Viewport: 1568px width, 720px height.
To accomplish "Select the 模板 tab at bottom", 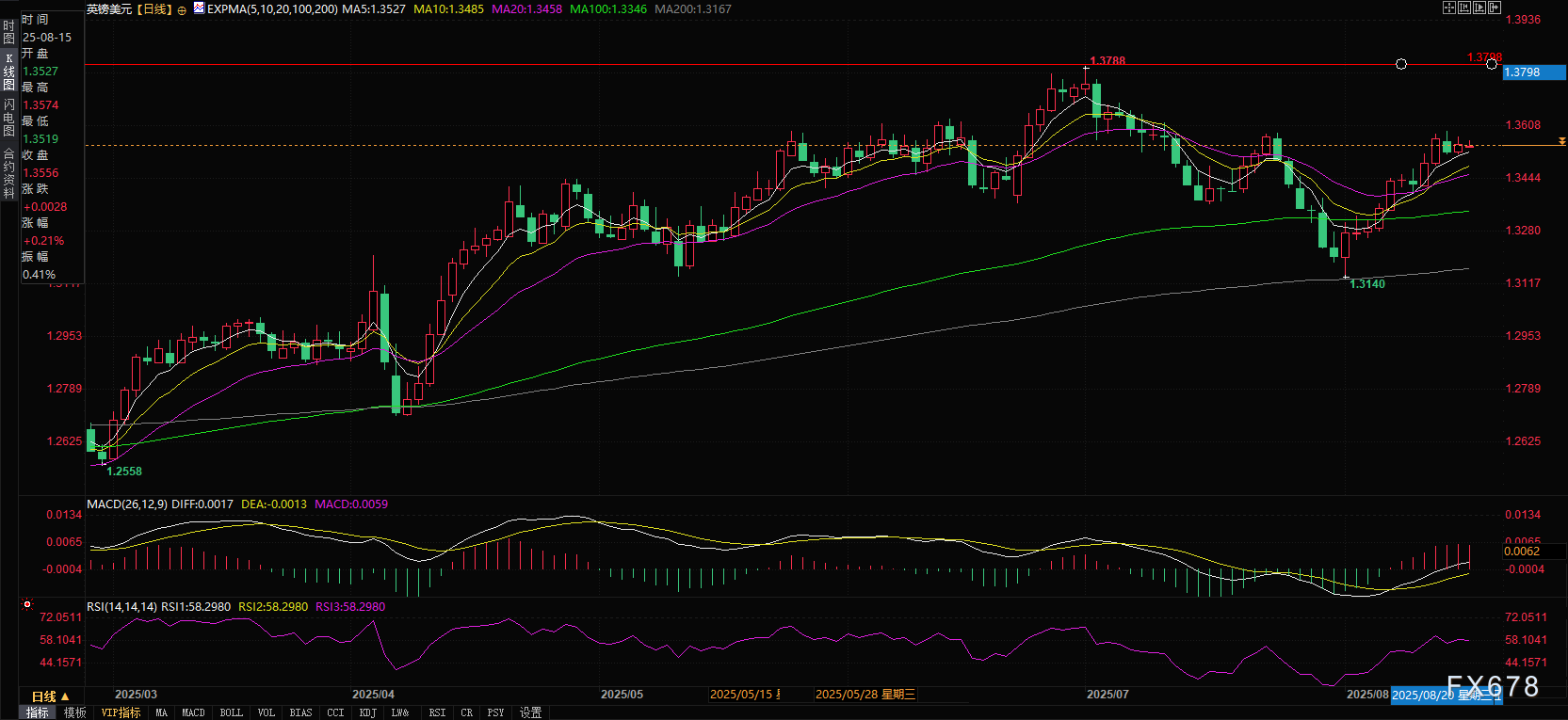I will click(x=75, y=713).
